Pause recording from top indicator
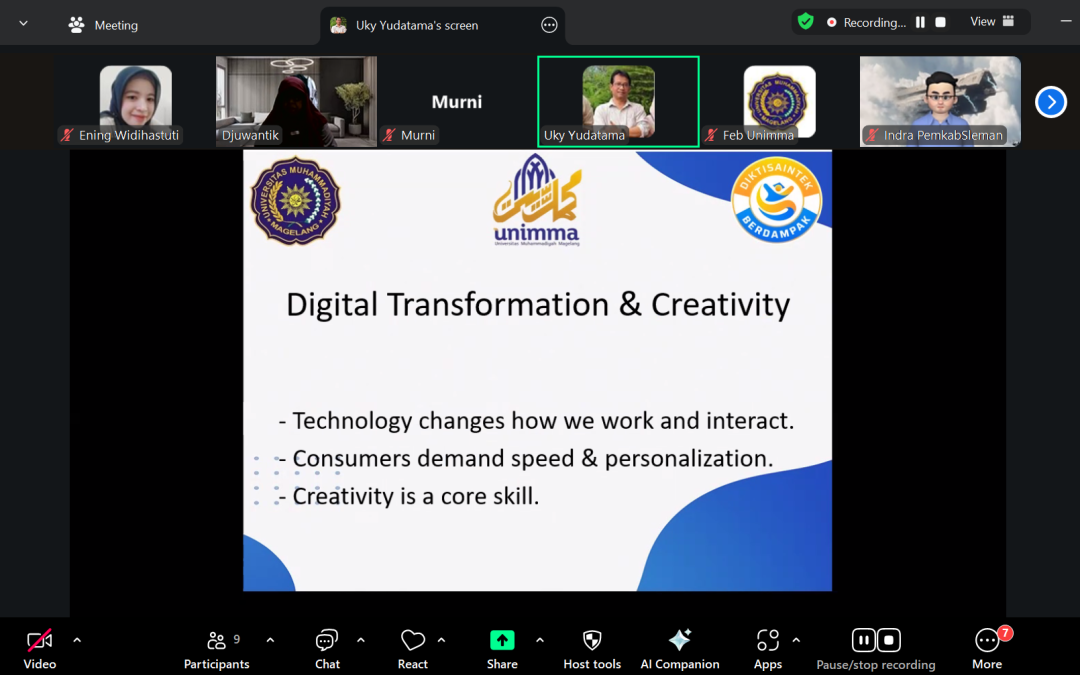Viewport: 1080px width, 675px height. coord(920,22)
